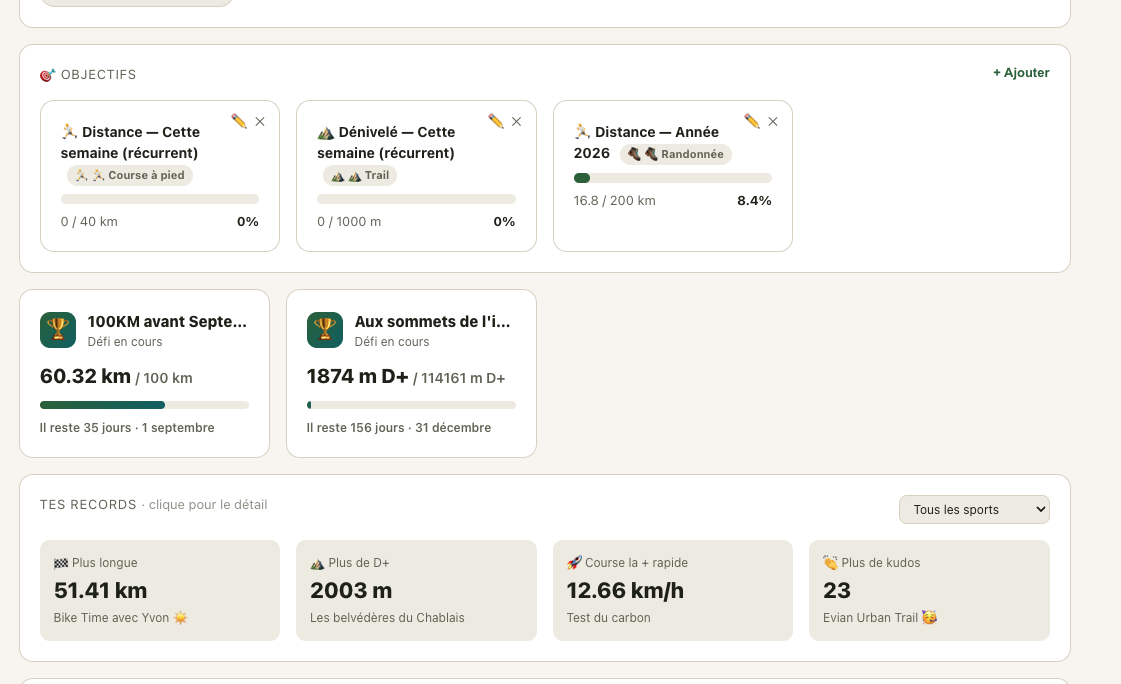Click the mountain icon in Dénivelé title
The height and width of the screenshot is (684, 1121).
325,132
